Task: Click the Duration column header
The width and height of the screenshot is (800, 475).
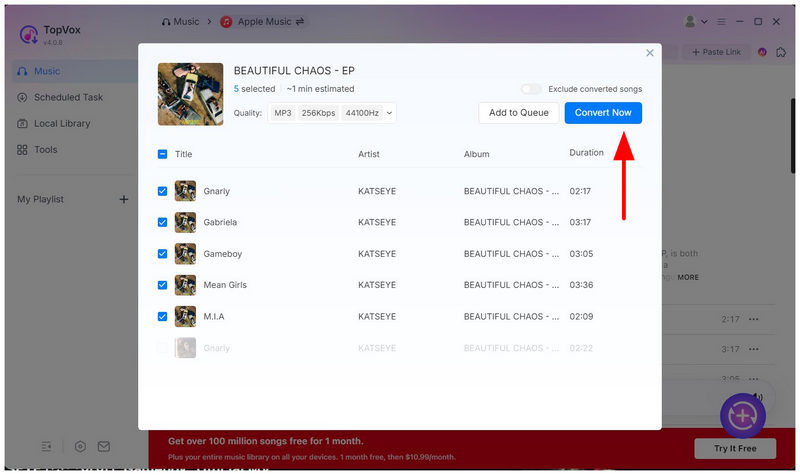Action: click(586, 153)
